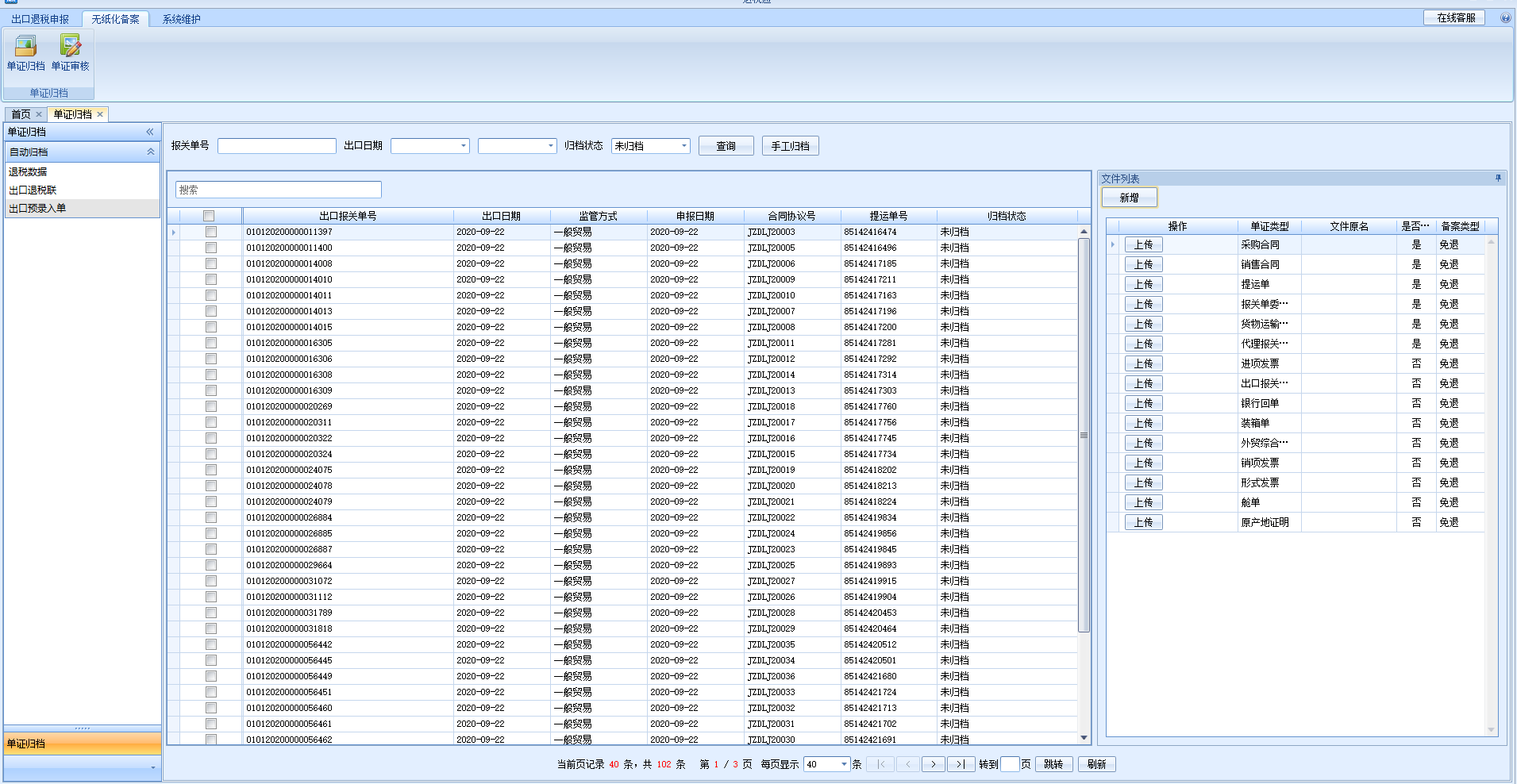The image size is (1517, 784).
Task: Toggle the select-all checkbox in the table header
Action: click(209, 216)
